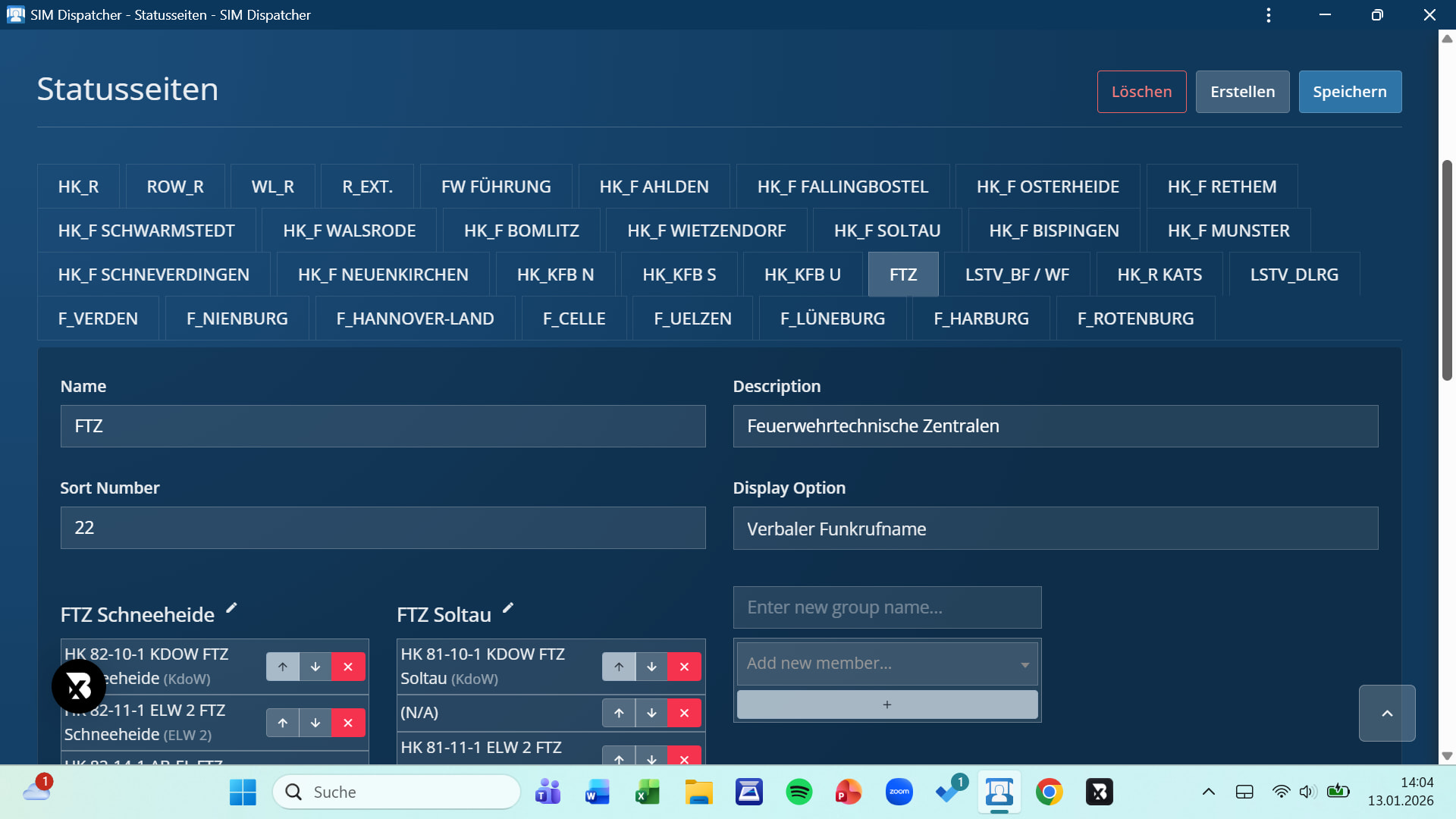1456x819 pixels.
Task: Open the Add new member dropdown
Action: pyautogui.click(x=887, y=664)
